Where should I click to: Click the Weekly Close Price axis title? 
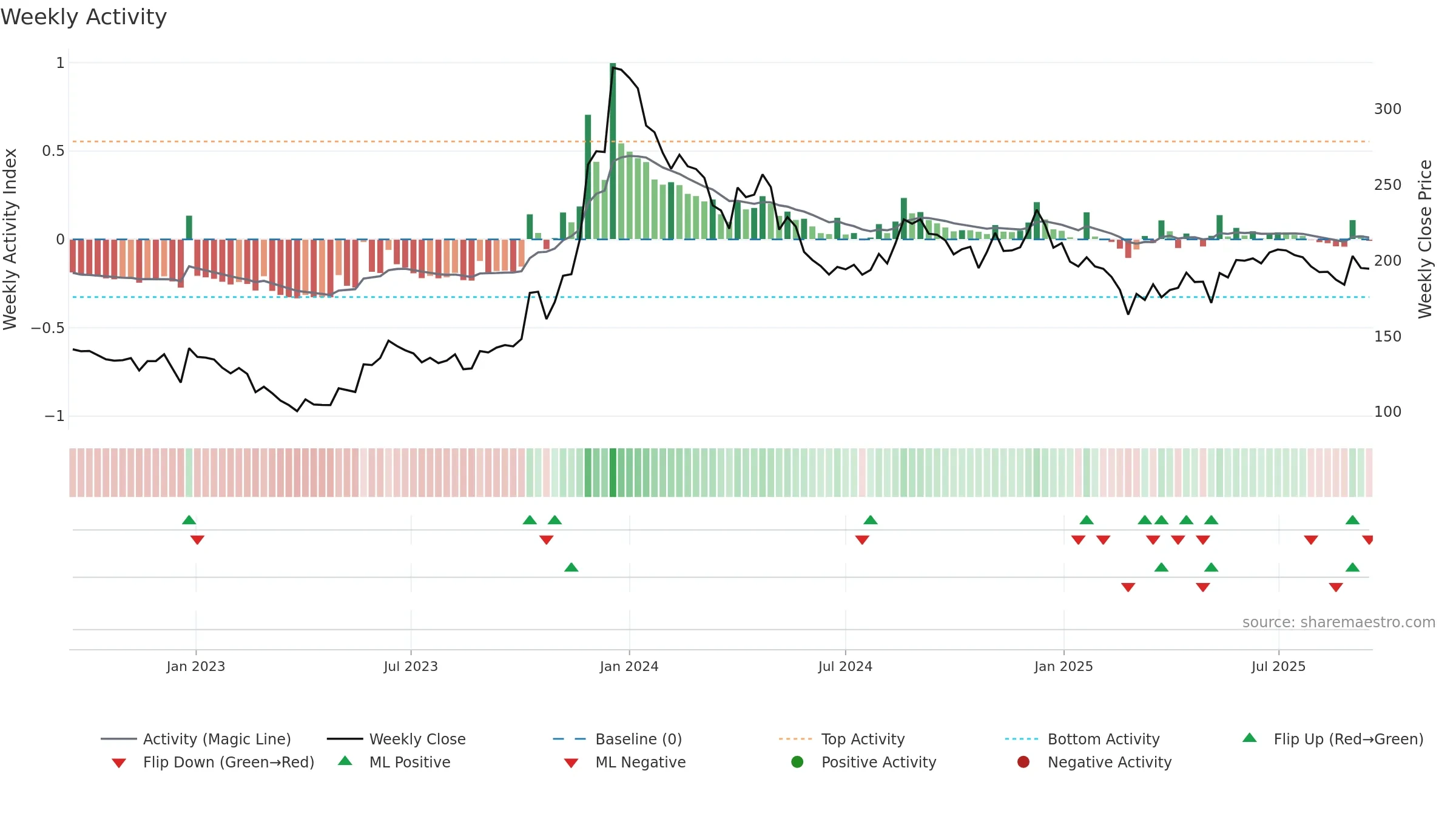coord(1425,239)
